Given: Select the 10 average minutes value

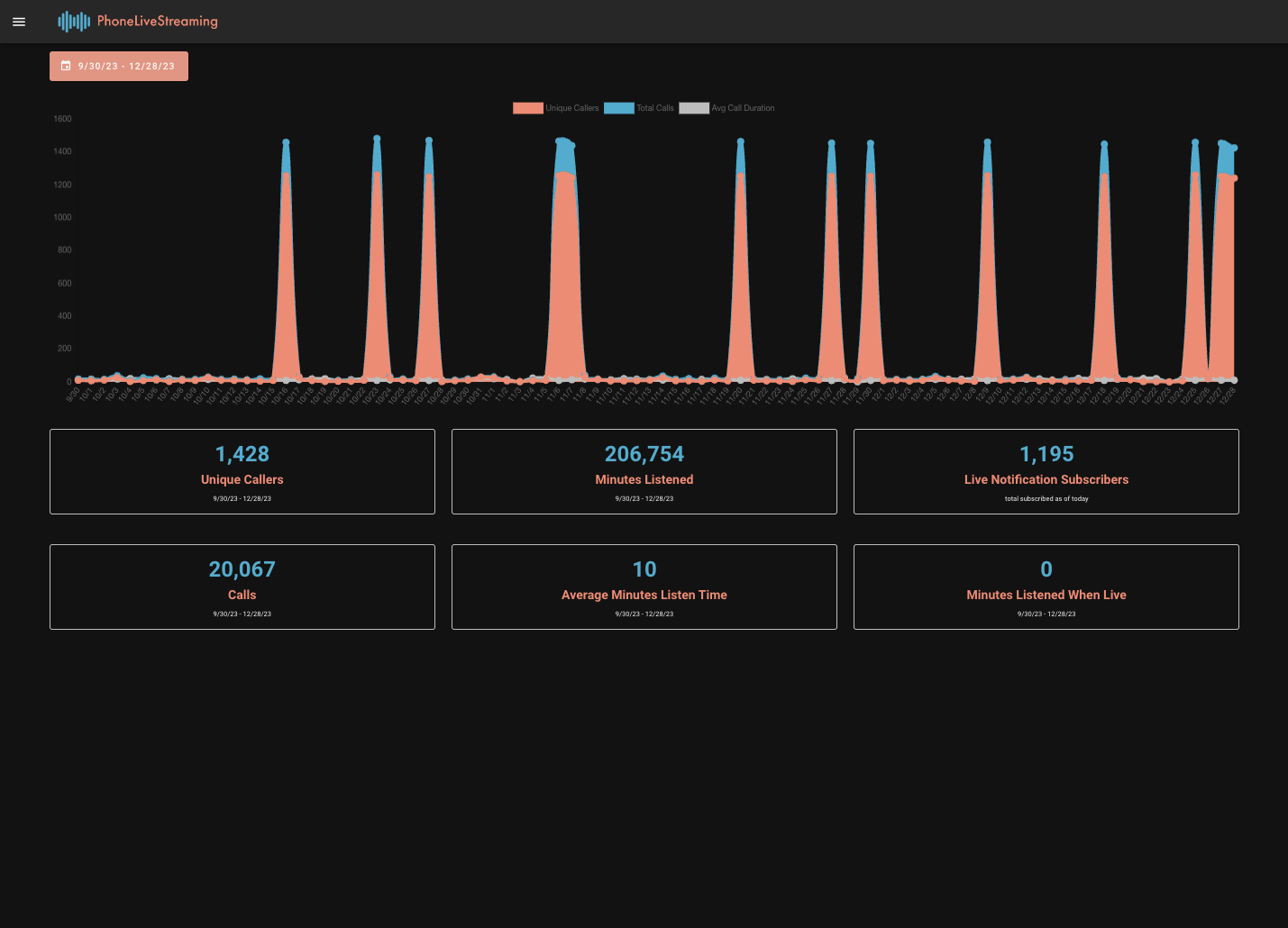Looking at the screenshot, I should pyautogui.click(x=644, y=569).
